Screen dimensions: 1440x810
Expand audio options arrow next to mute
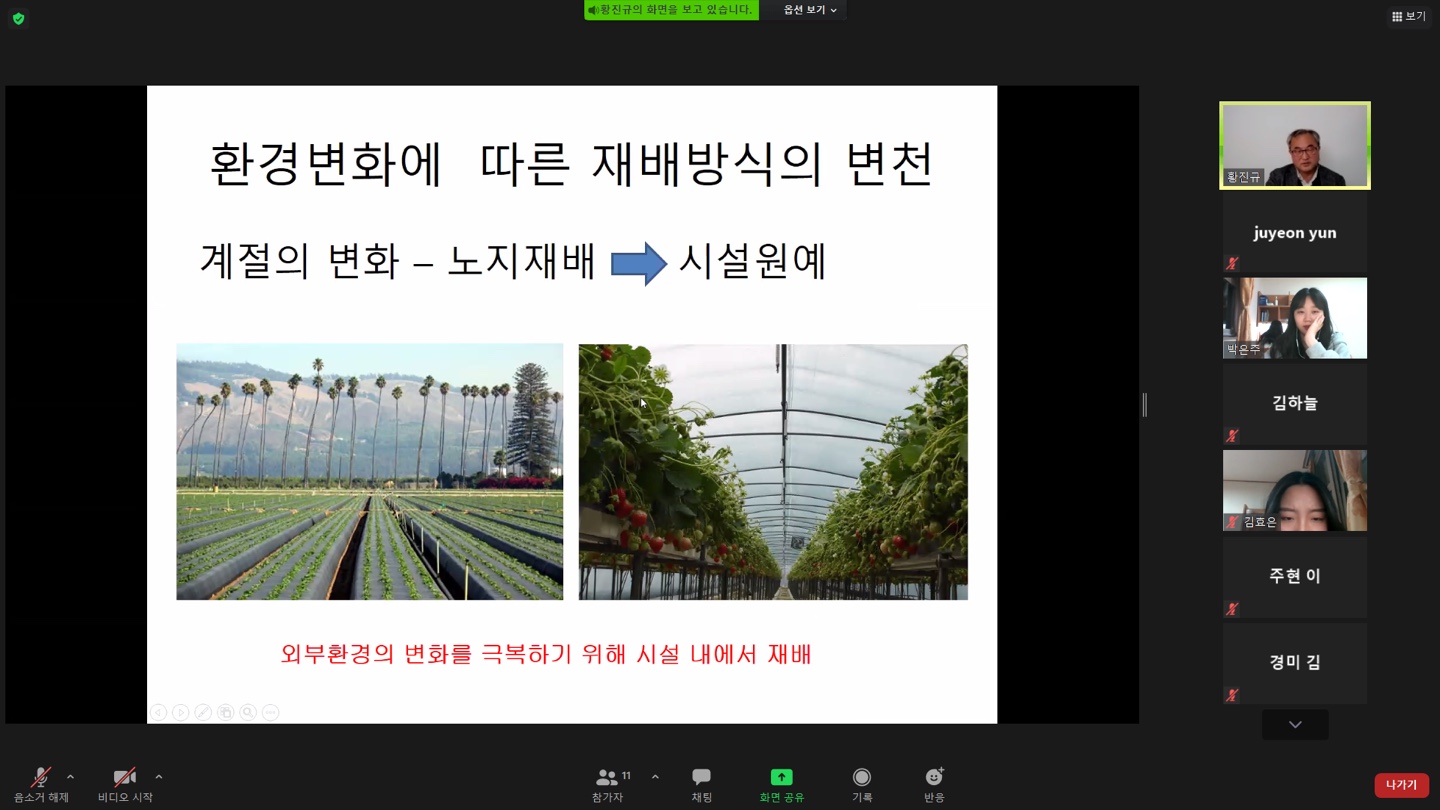(x=70, y=777)
